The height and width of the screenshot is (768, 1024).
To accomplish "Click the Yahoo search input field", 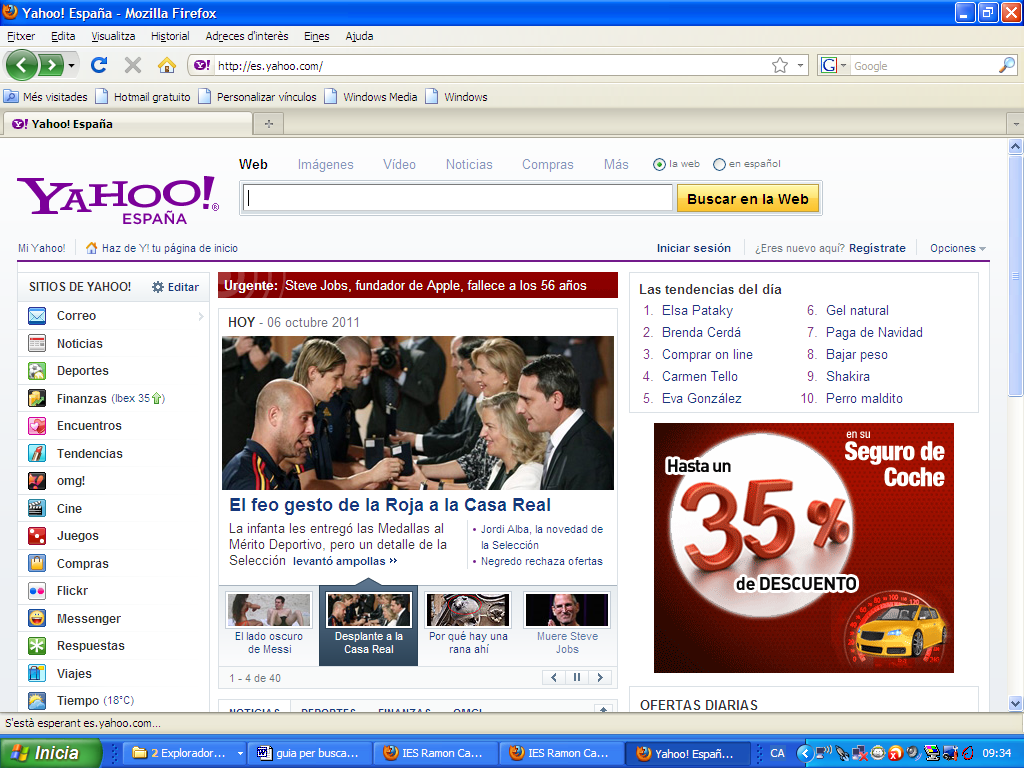I will click(x=459, y=198).
